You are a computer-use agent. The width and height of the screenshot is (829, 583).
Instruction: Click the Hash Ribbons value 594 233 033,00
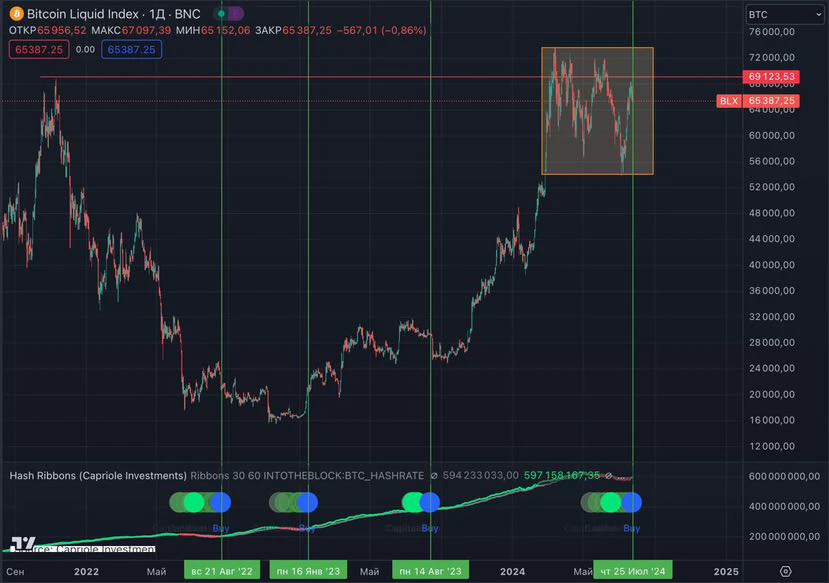point(481,476)
